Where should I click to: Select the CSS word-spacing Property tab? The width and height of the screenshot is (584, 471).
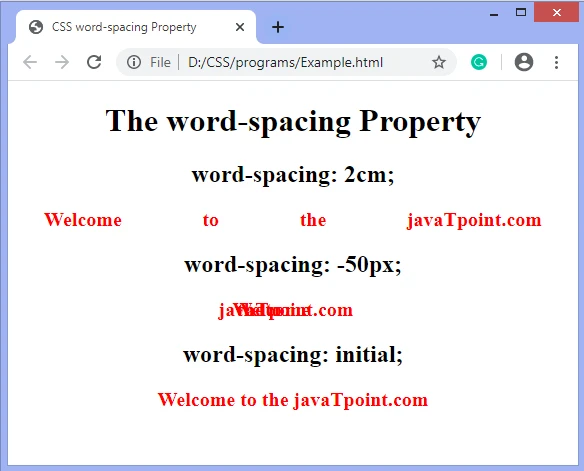[136, 27]
